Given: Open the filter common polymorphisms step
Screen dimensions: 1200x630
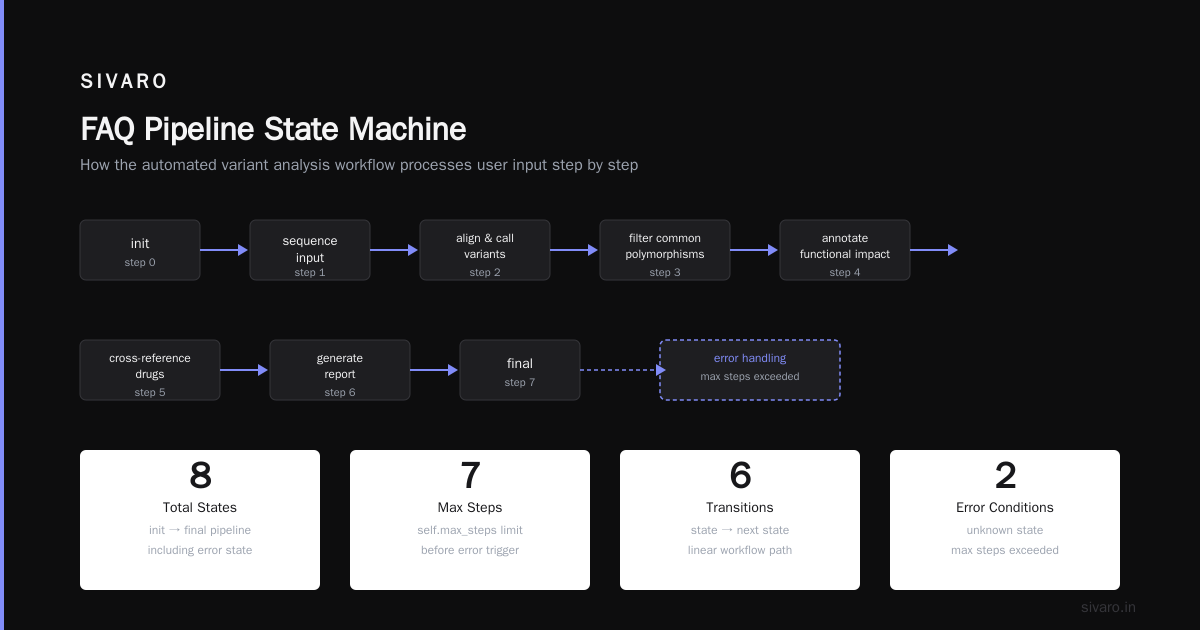Looking at the screenshot, I should [x=665, y=250].
